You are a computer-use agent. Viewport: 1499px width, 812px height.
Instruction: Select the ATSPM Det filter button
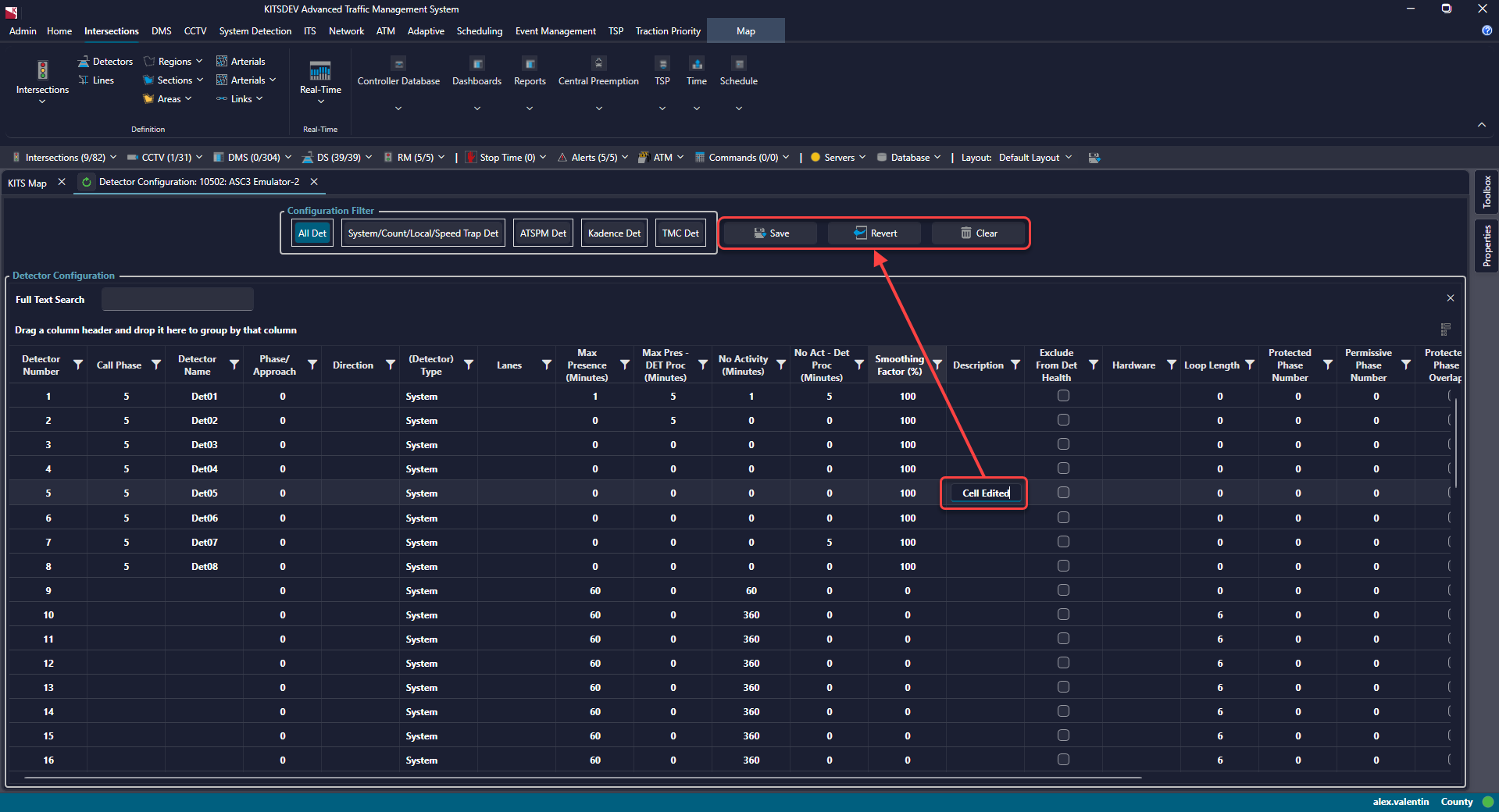pos(543,233)
